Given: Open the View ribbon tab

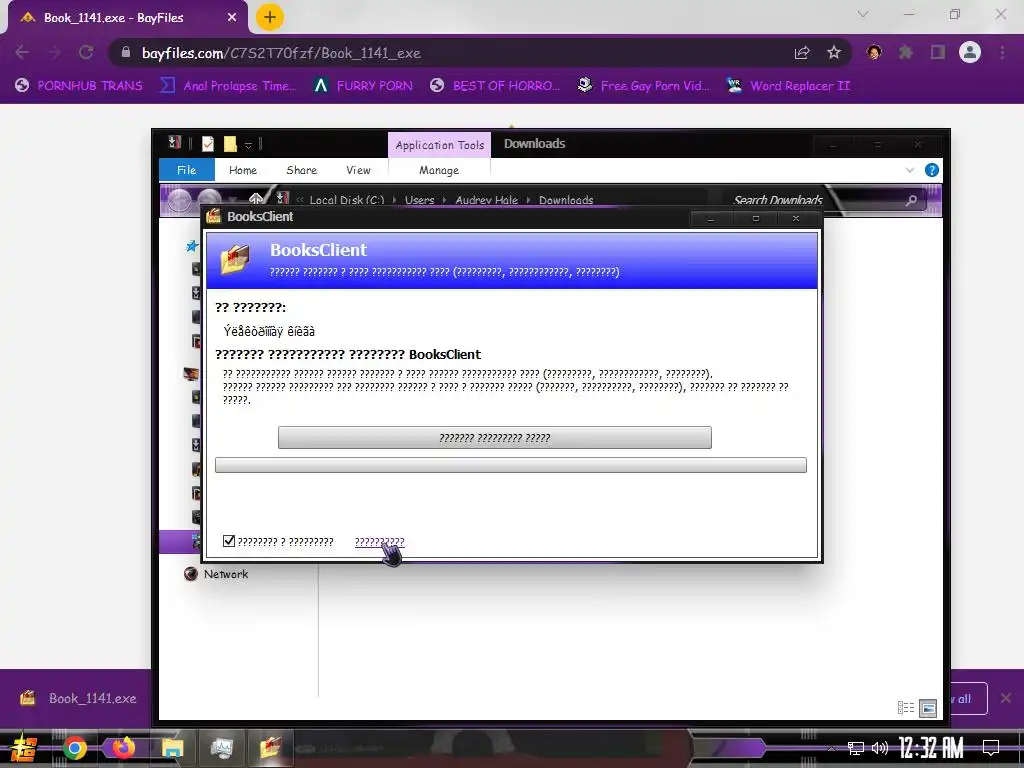Looking at the screenshot, I should [x=358, y=170].
